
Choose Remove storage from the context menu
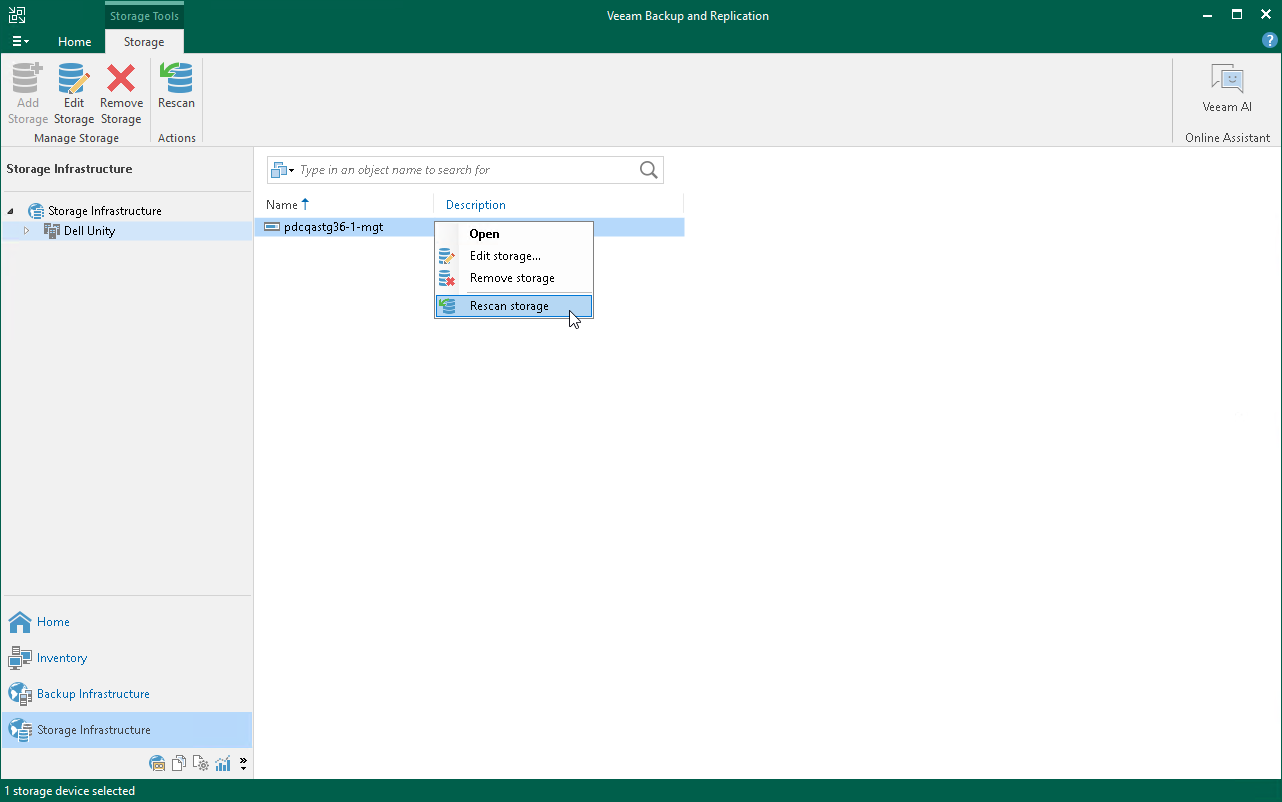[x=514, y=278]
